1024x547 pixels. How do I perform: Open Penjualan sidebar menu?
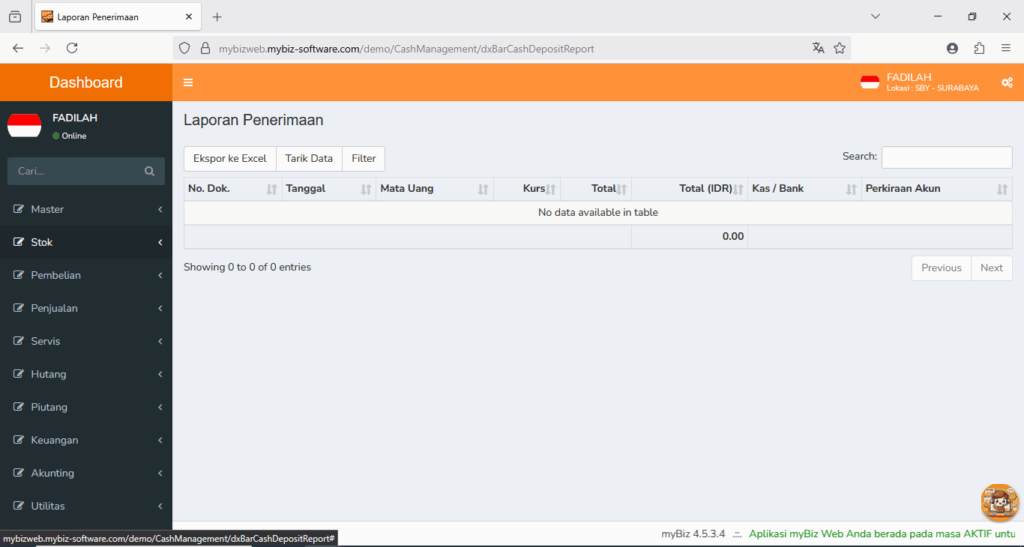pos(86,308)
